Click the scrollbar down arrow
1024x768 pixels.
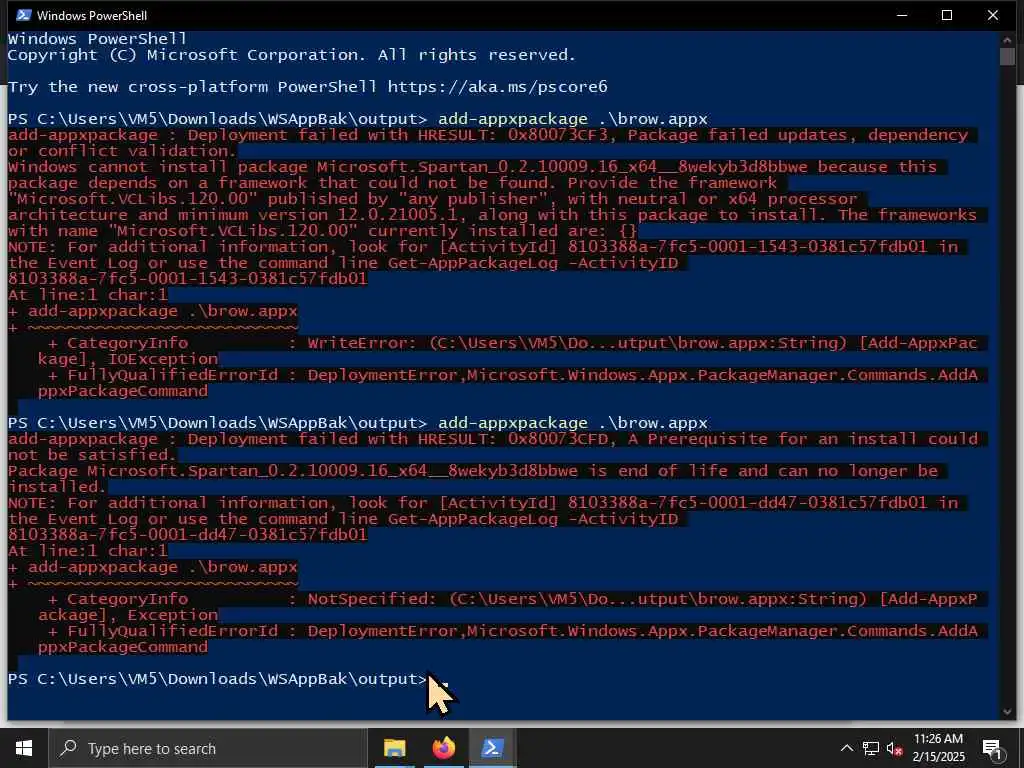pos(1007,712)
